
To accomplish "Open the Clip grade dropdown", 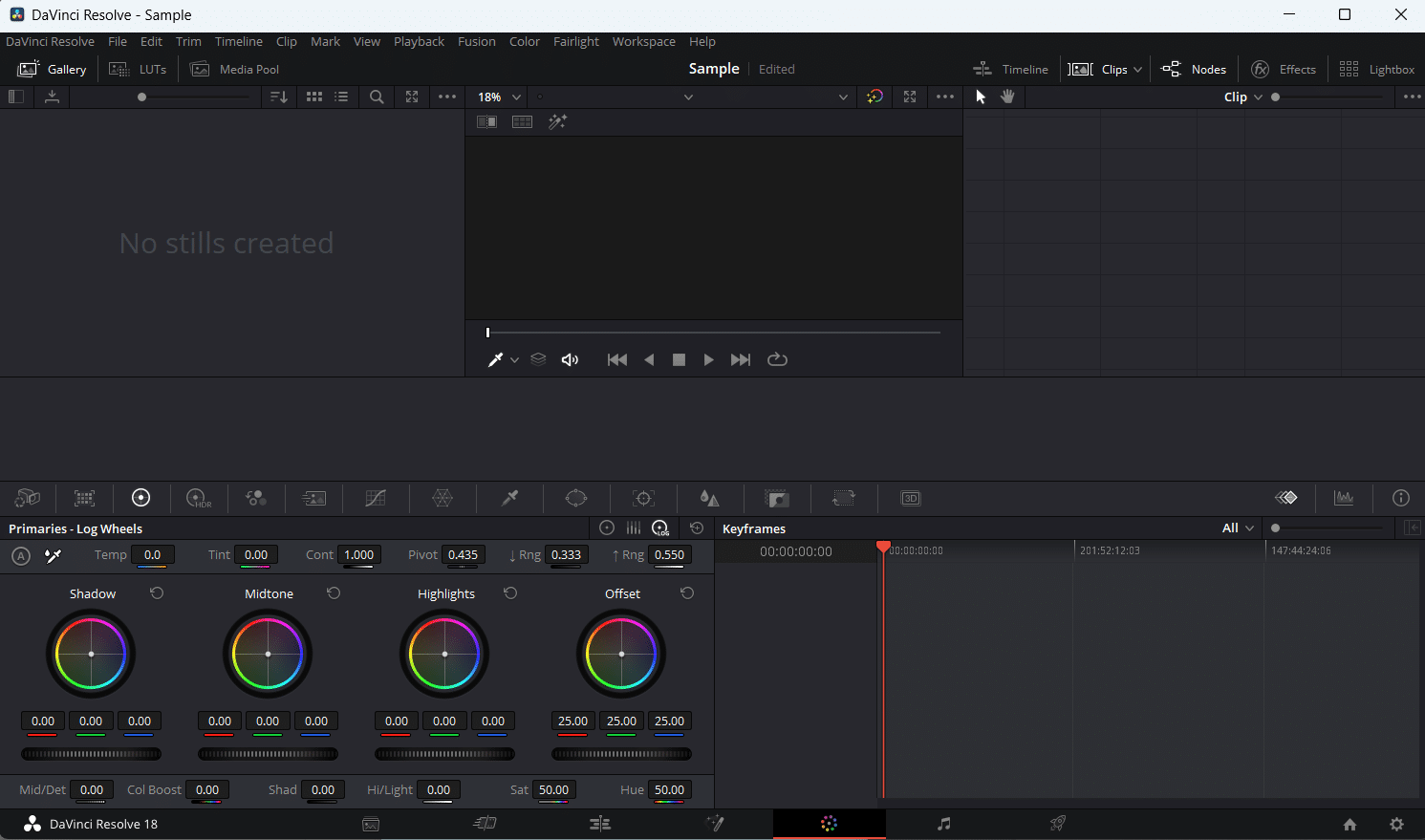I will tap(1242, 97).
